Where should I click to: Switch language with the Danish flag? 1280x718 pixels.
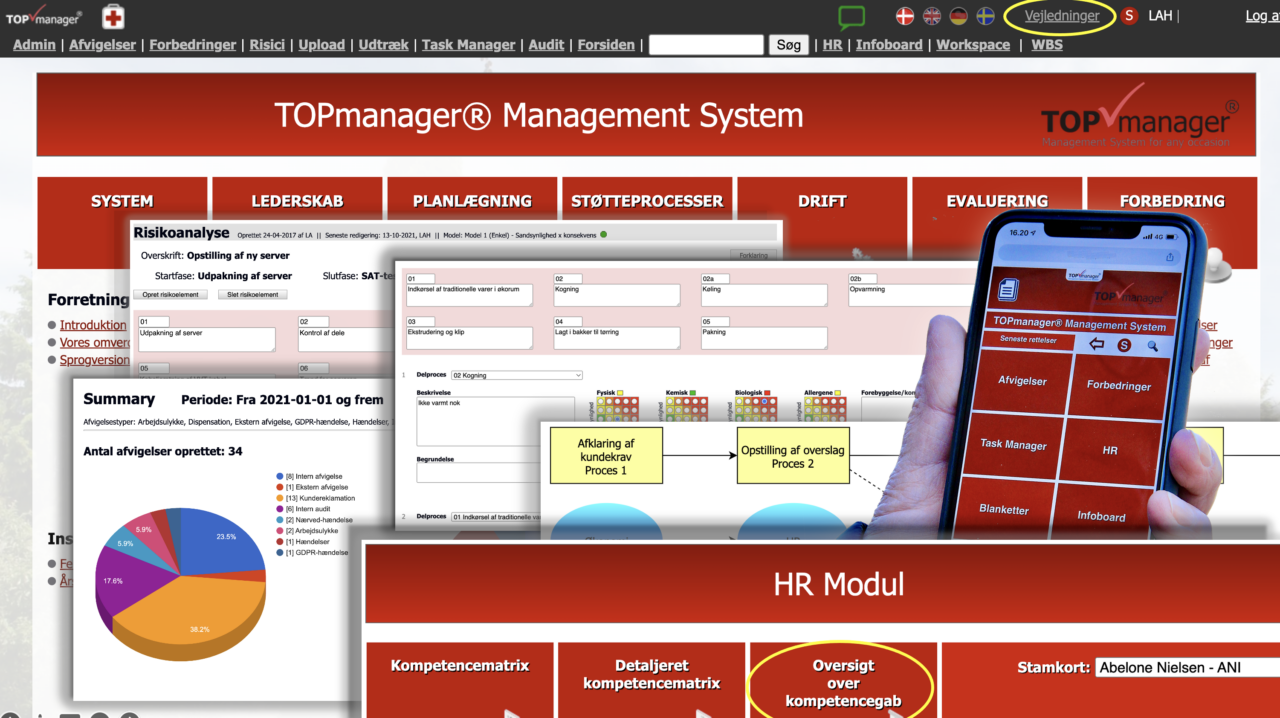click(x=904, y=16)
